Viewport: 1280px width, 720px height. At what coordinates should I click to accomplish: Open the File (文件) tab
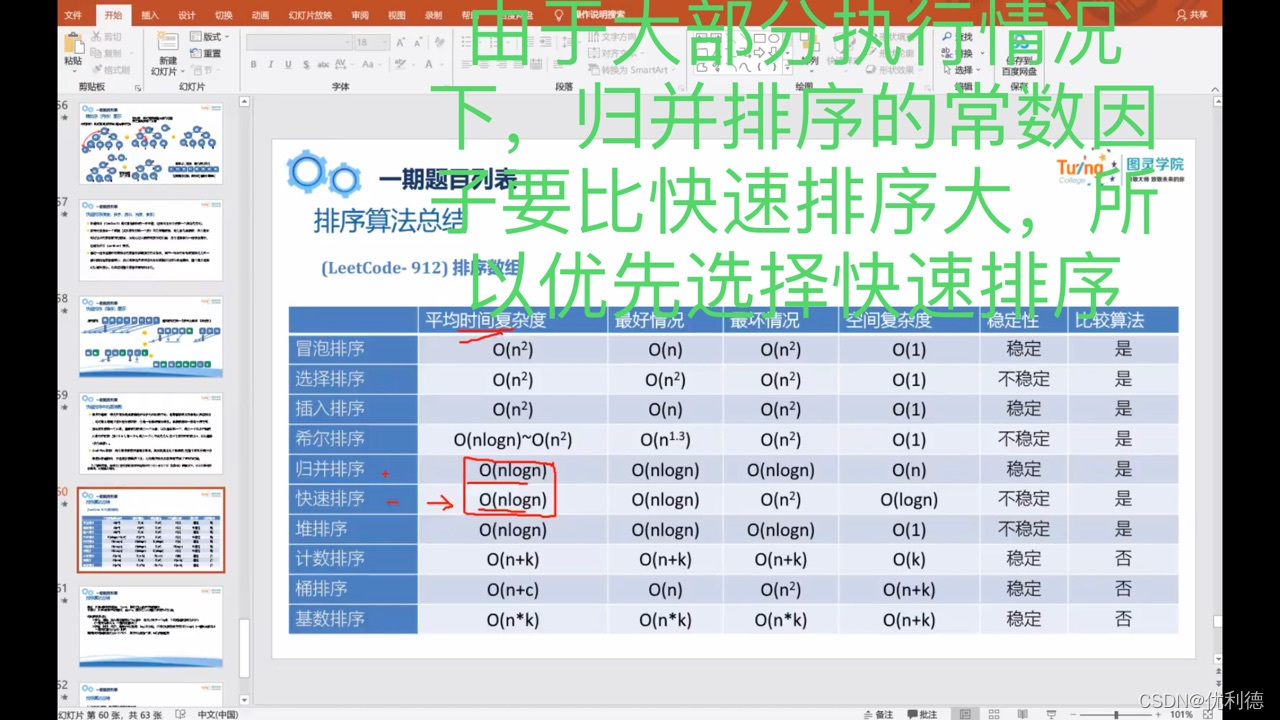tap(73, 15)
